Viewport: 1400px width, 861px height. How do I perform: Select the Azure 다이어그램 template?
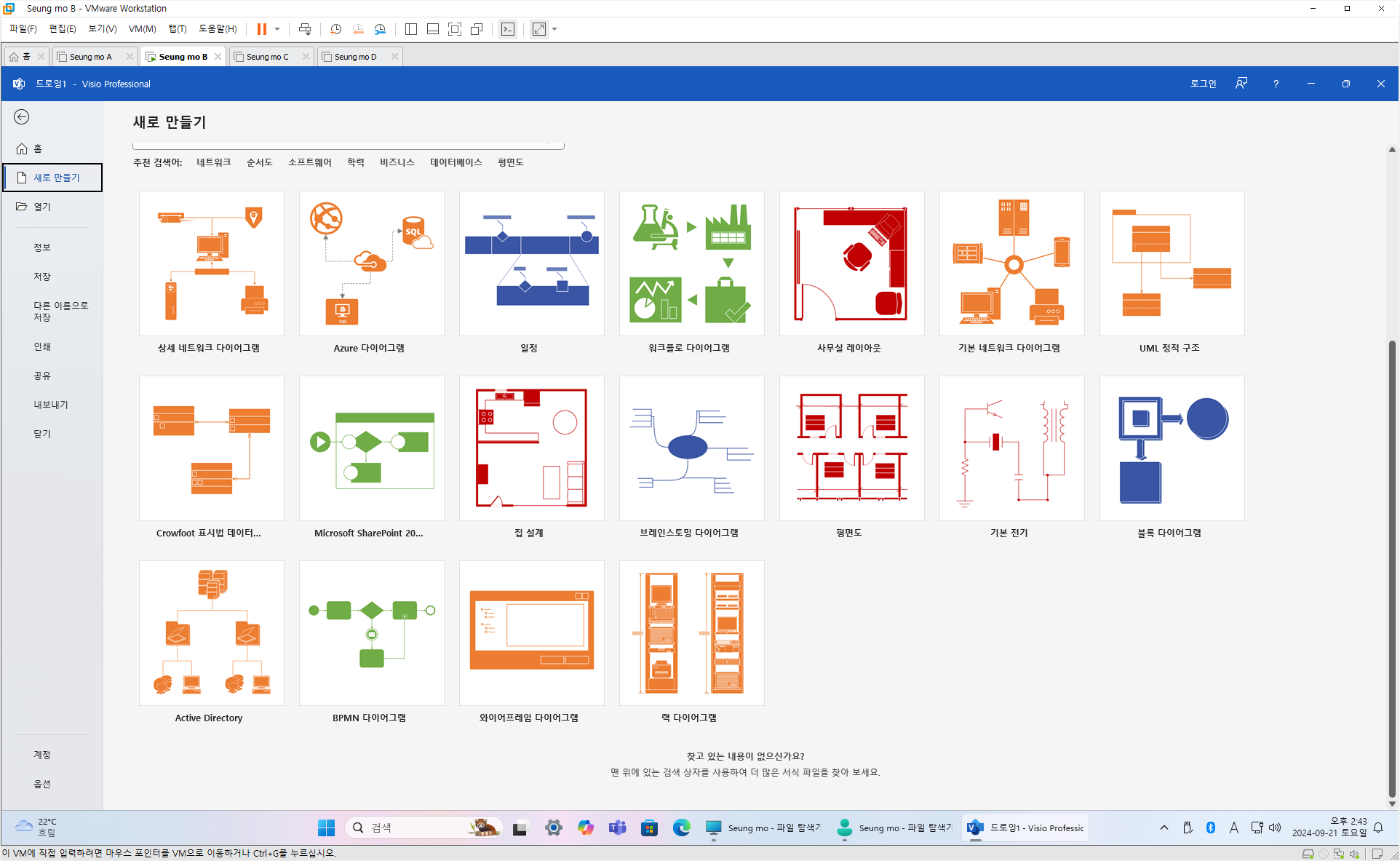click(371, 263)
